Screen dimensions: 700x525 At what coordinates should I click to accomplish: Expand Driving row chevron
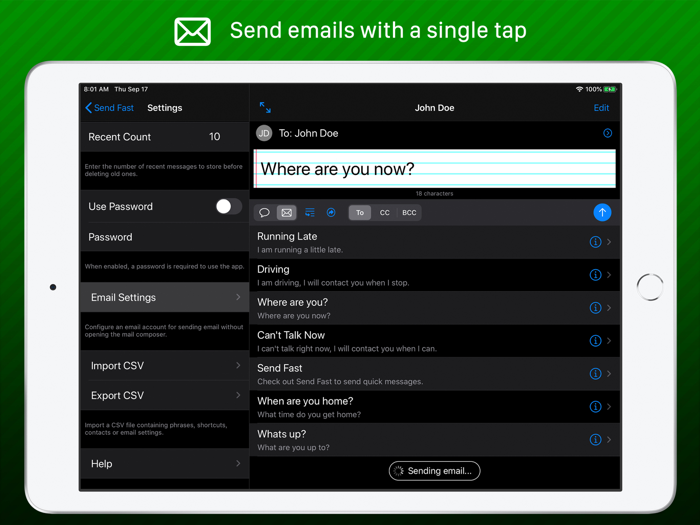[609, 275]
